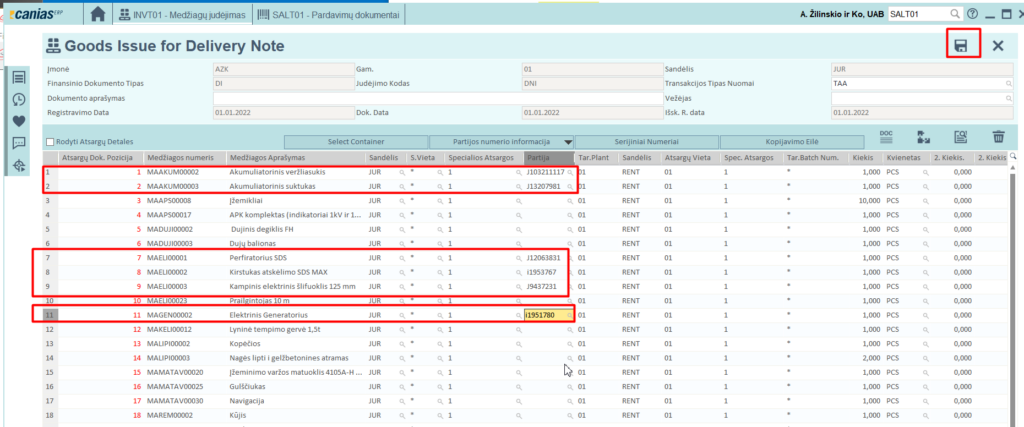Click the DOC document icon above the table

(885, 138)
